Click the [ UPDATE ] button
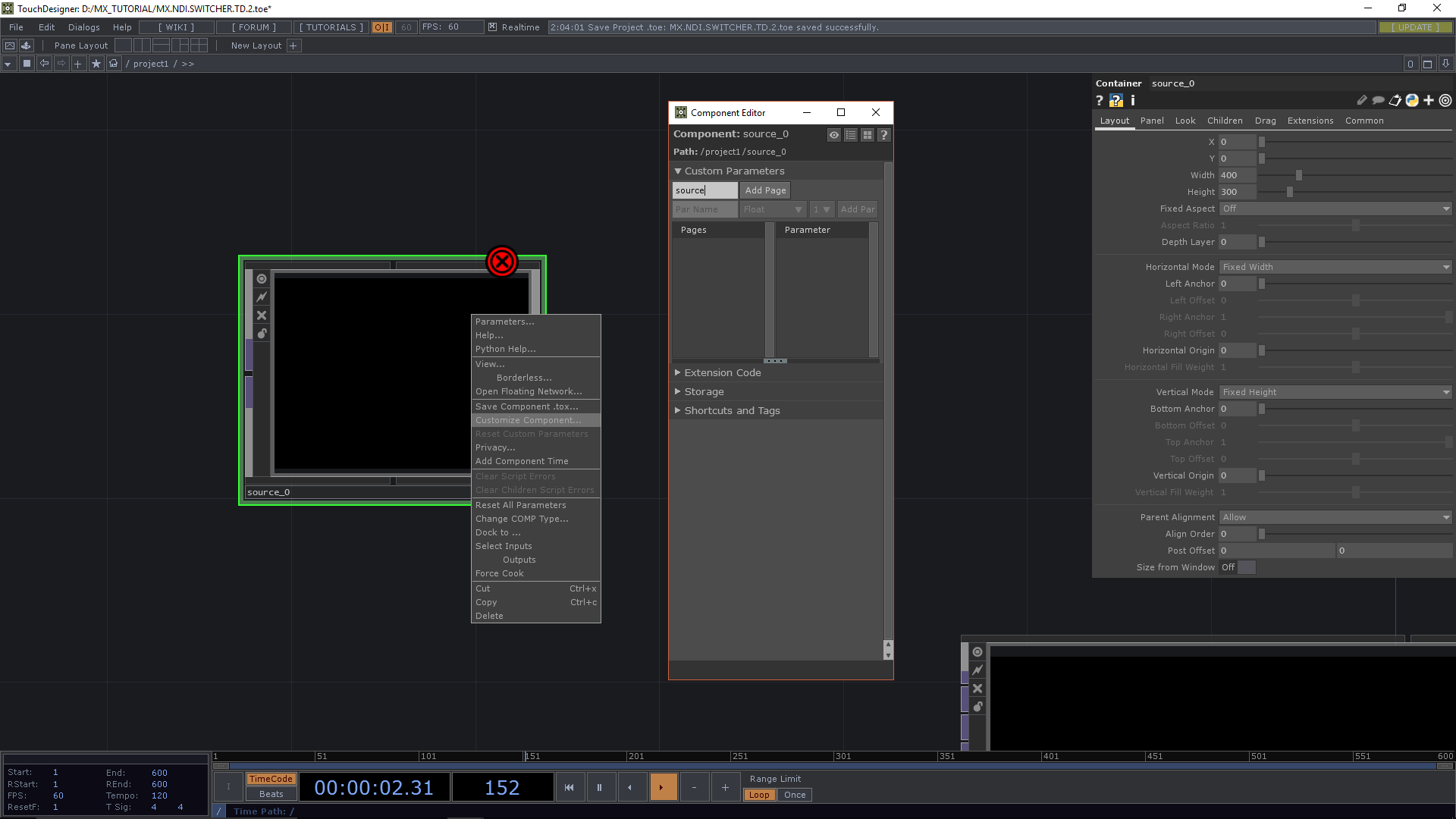The height and width of the screenshot is (819, 1456). [x=1415, y=27]
